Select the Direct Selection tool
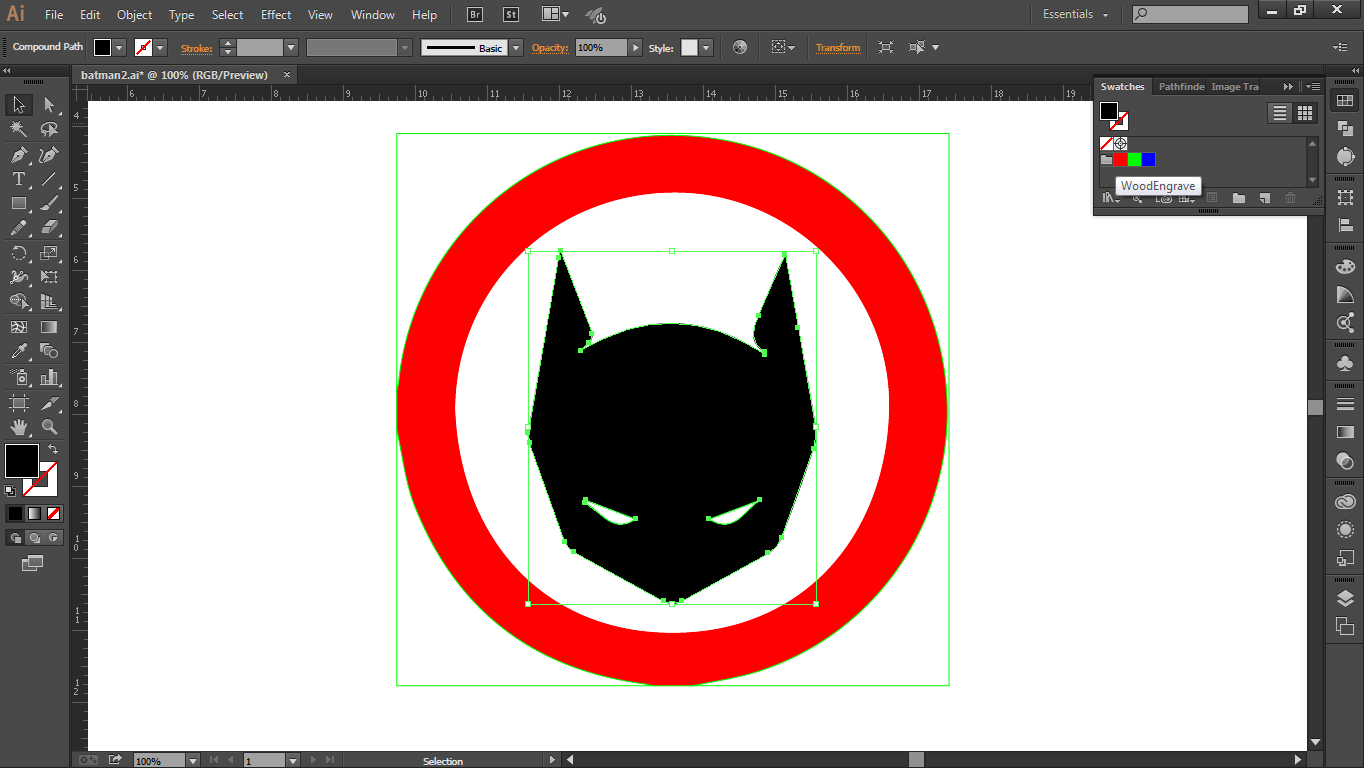 (x=49, y=105)
